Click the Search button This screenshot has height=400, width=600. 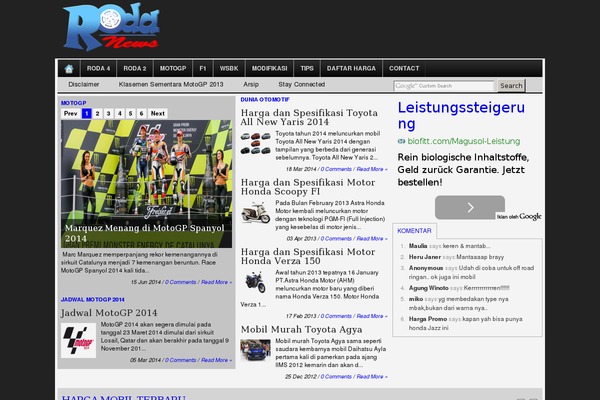511,86
